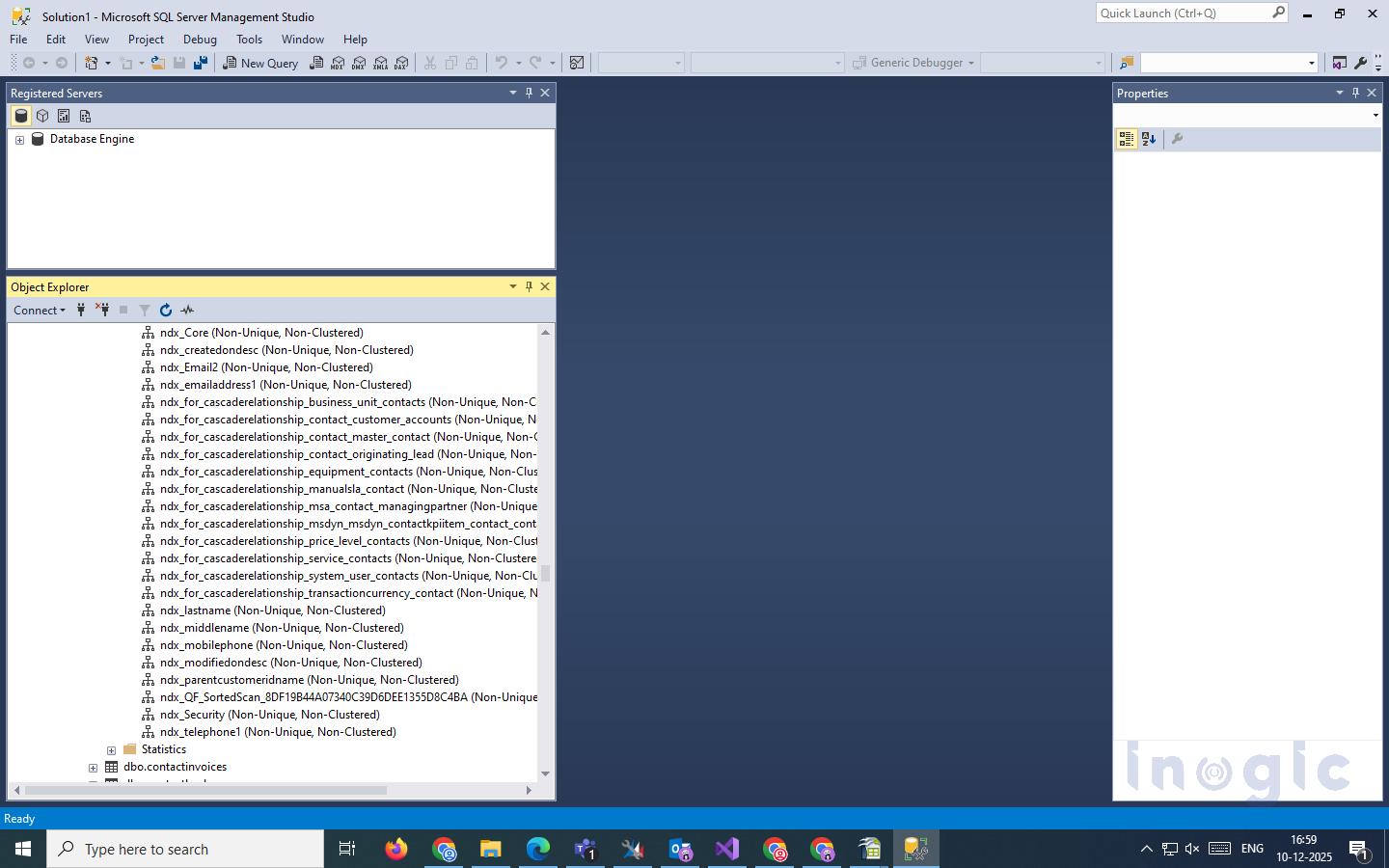Screen dimensions: 1389x868
Task: Open the Debug menu
Action: point(200,40)
